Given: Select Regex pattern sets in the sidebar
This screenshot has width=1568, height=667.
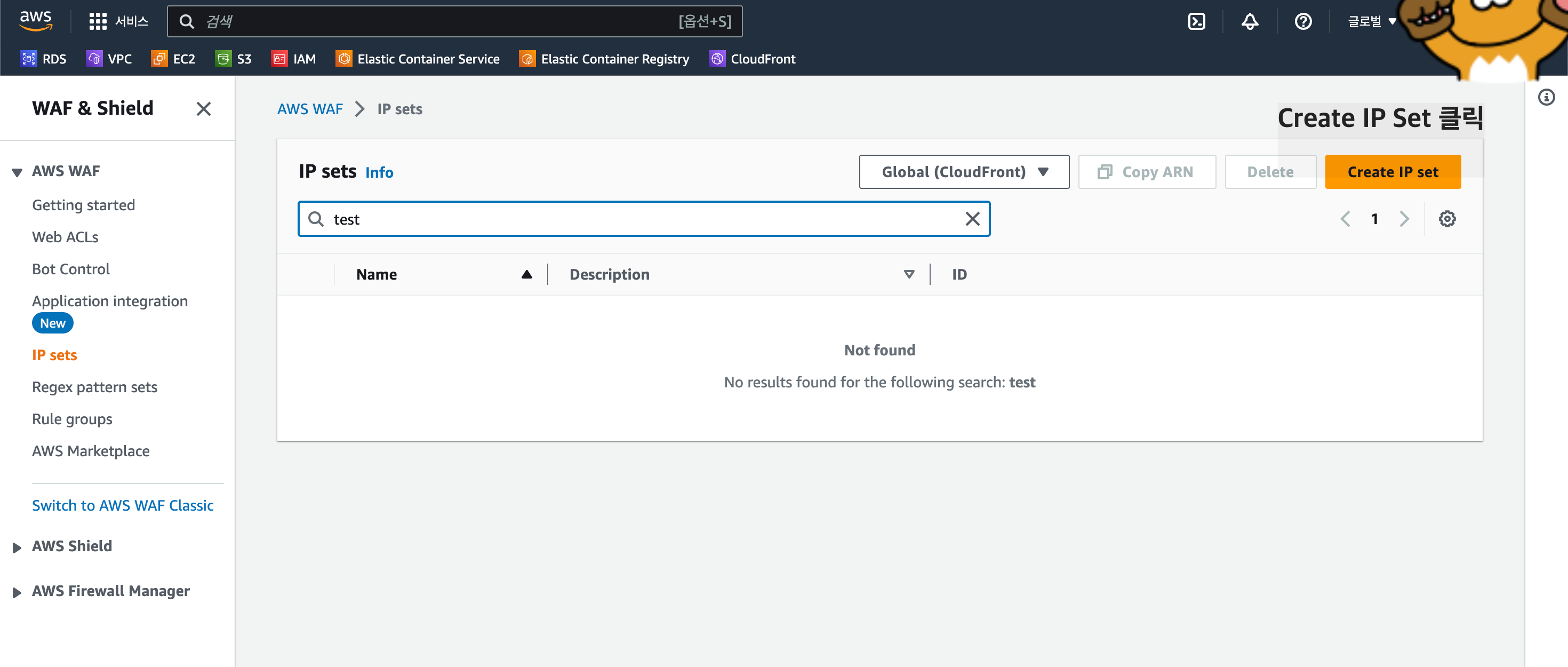Looking at the screenshot, I should point(94,387).
